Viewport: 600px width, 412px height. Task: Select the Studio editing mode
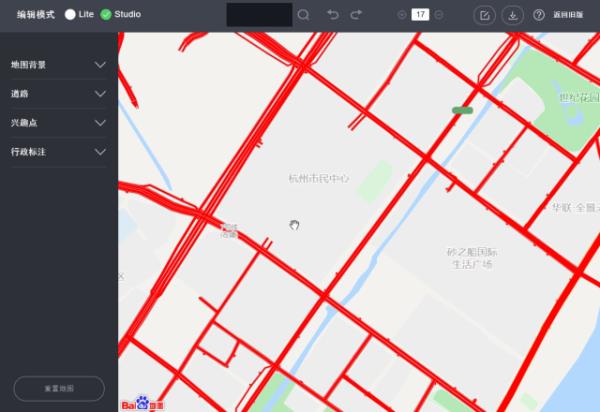pyautogui.click(x=106, y=15)
